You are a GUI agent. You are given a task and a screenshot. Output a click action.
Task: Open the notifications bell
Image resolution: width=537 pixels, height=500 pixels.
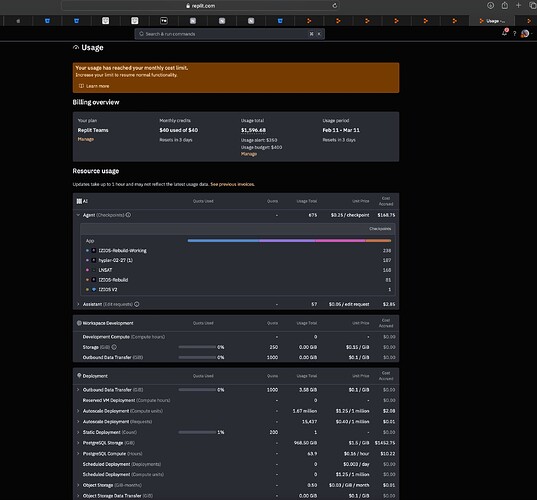pos(504,33)
